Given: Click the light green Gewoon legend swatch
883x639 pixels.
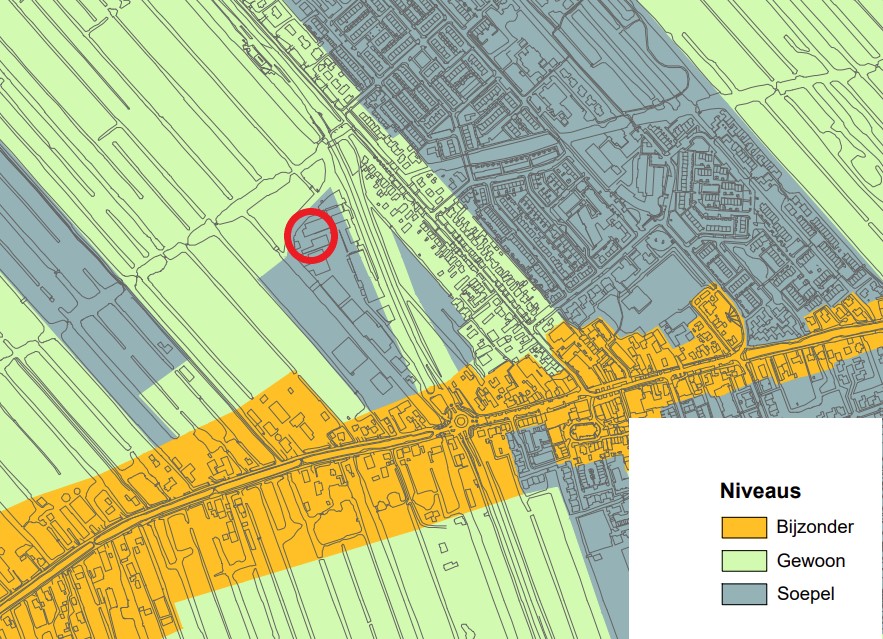Looking at the screenshot, I should pyautogui.click(x=744, y=561).
